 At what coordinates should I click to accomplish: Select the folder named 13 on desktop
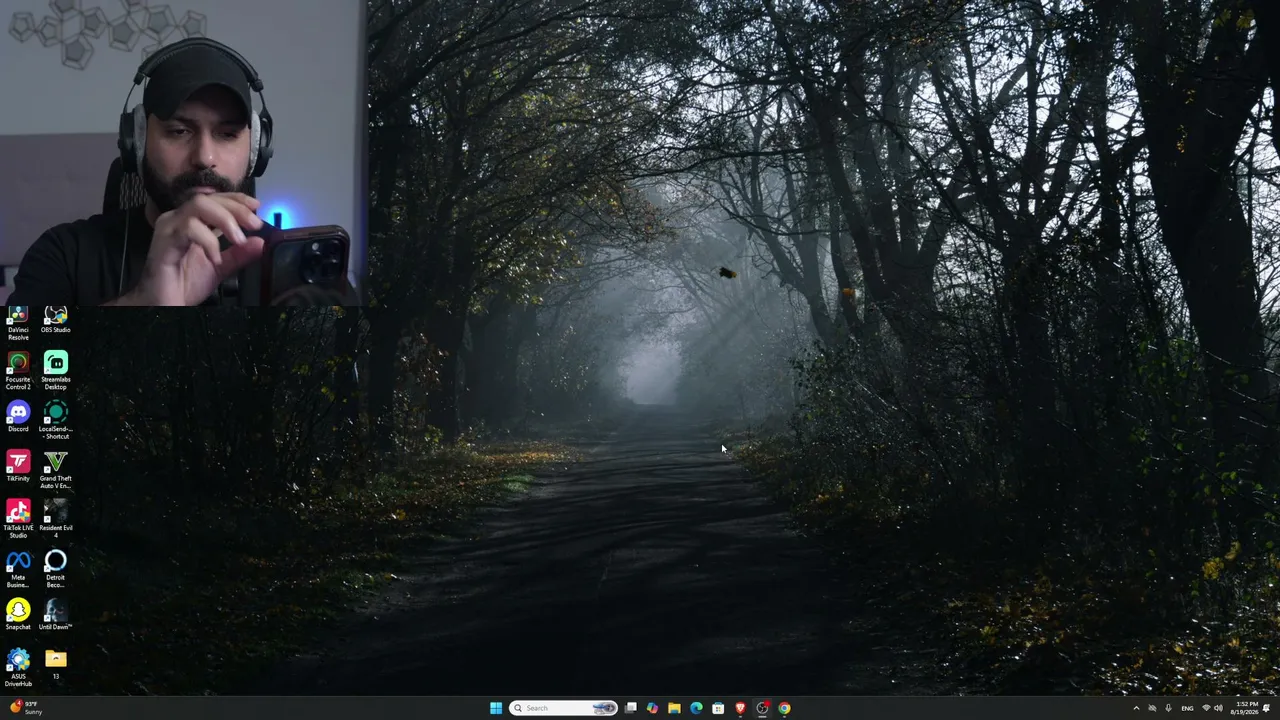[x=55, y=664]
